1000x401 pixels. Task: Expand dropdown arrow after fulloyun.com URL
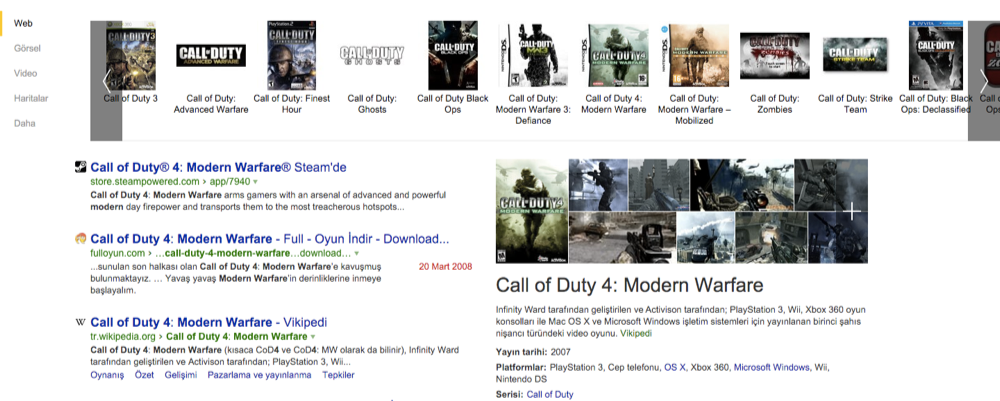click(356, 254)
